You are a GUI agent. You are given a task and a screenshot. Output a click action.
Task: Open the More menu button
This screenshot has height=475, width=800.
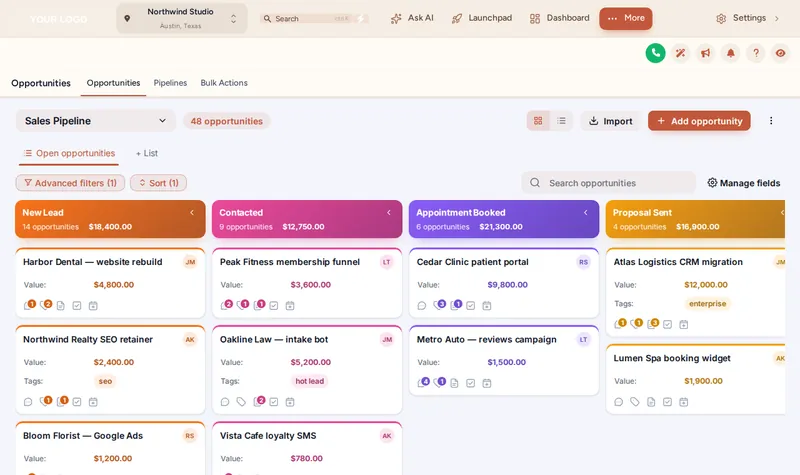[626, 18]
